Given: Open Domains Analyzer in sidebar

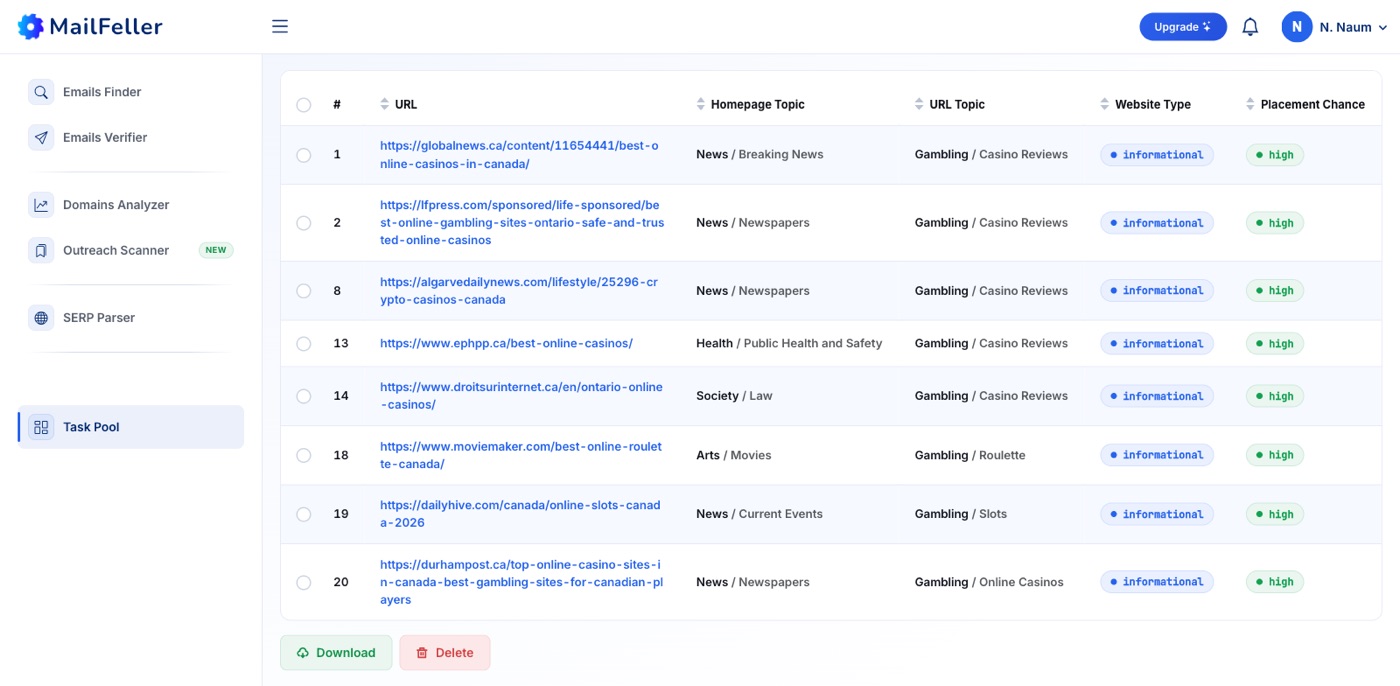Looking at the screenshot, I should [x=131, y=205].
